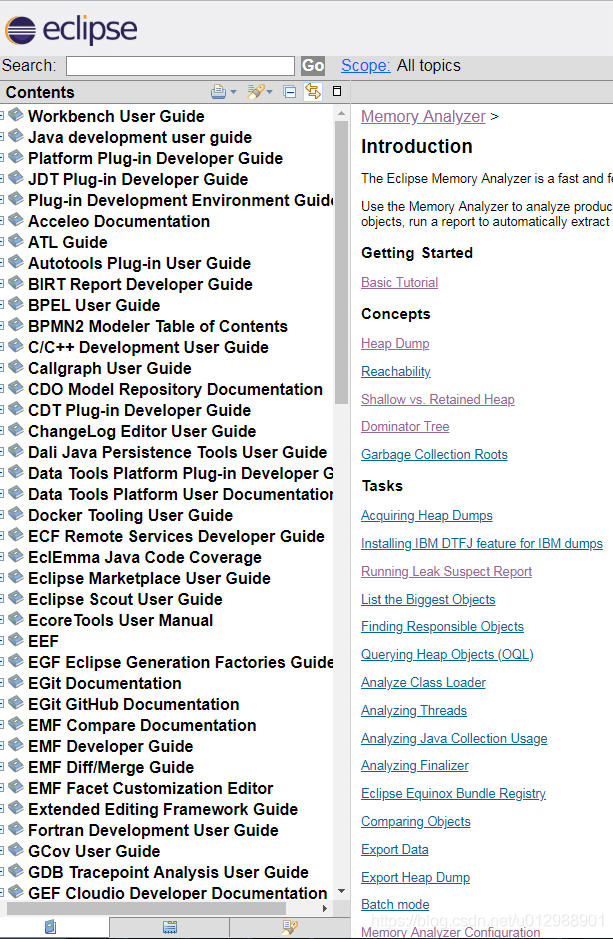Open Export Heap Dump link

[415, 877]
